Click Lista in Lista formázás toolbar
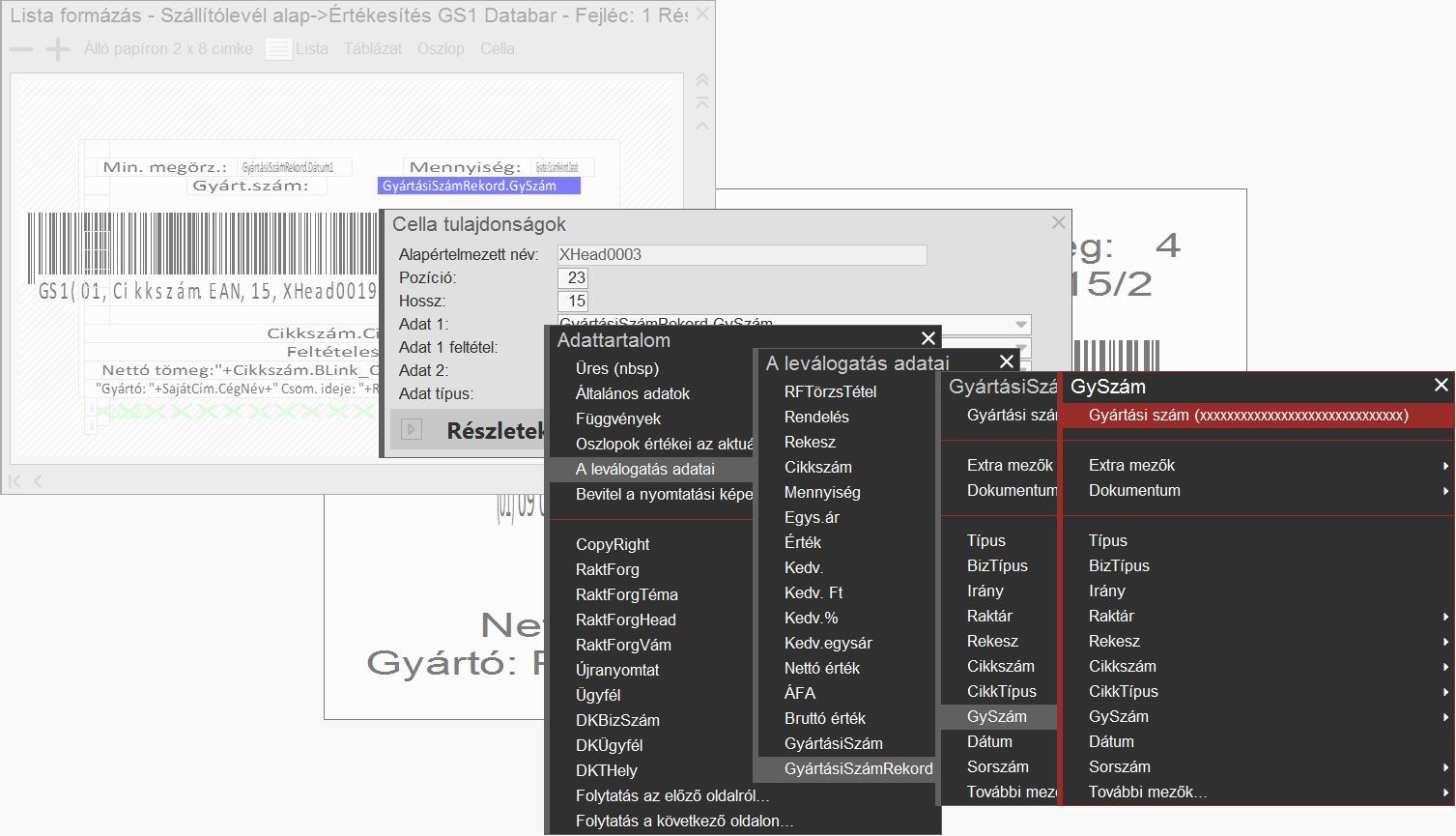Viewport: 1456px width, 836px height. [x=312, y=48]
